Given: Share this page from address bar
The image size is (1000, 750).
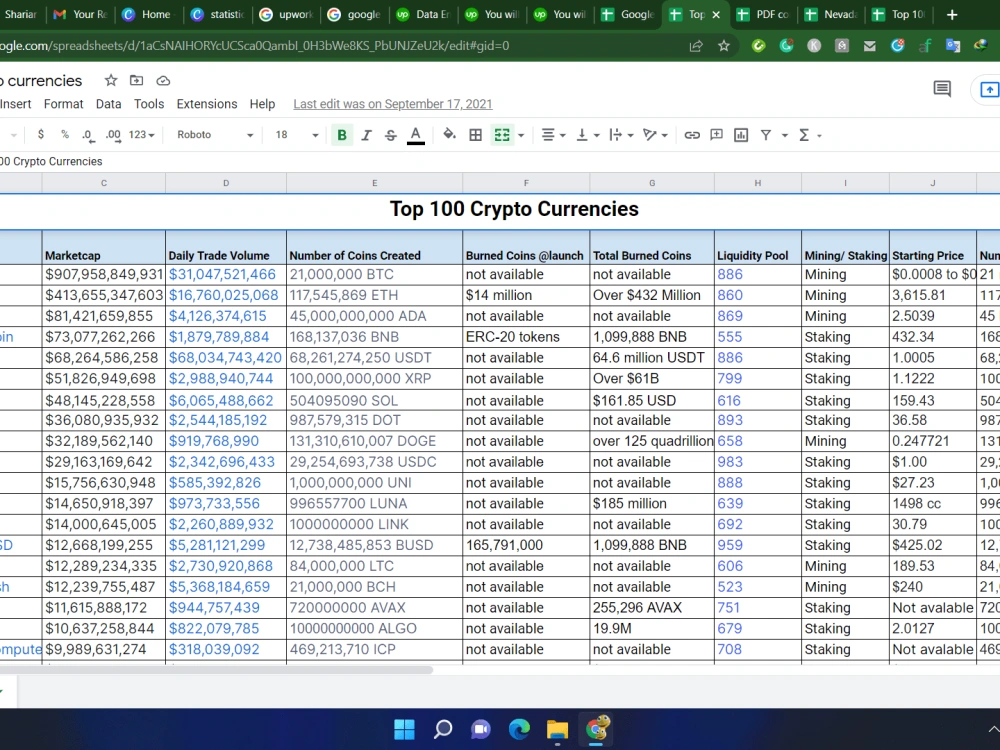Looking at the screenshot, I should click(696, 46).
